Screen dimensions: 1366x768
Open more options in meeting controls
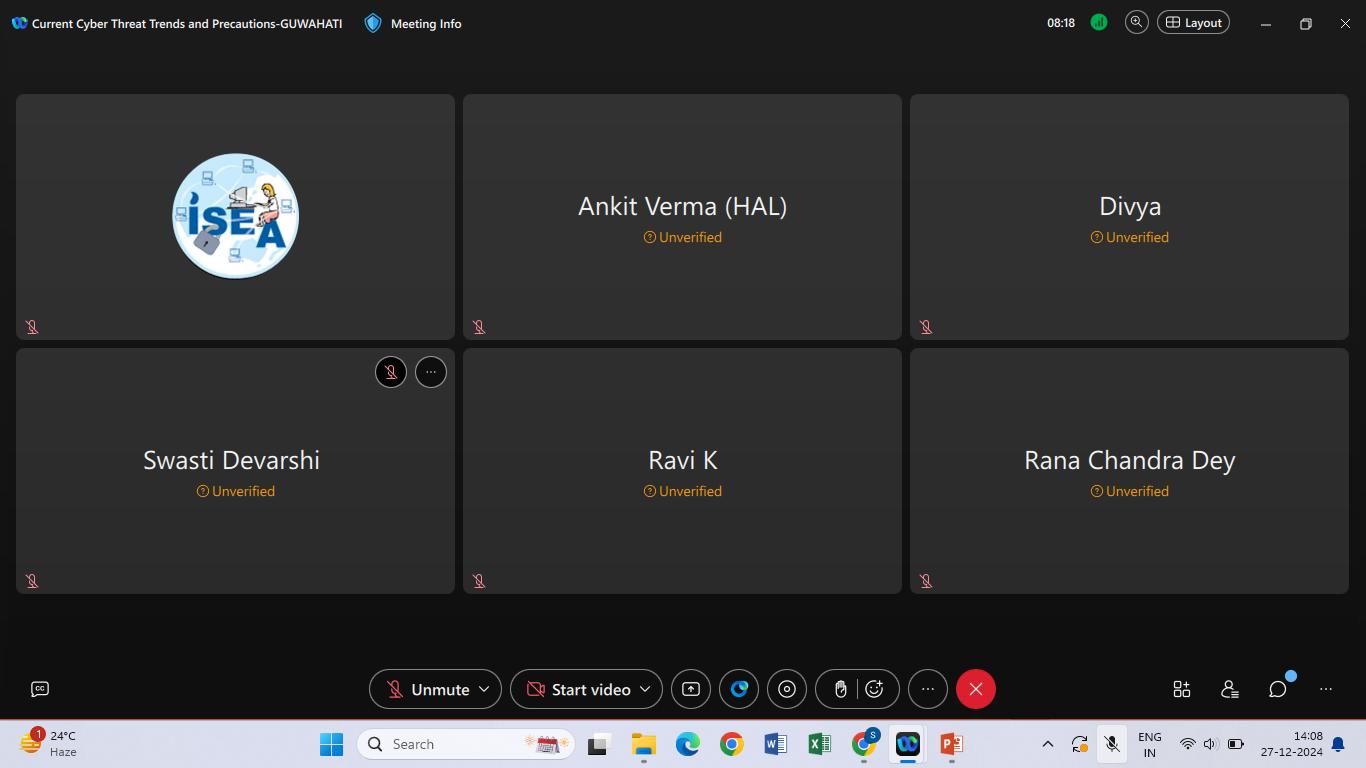click(x=928, y=689)
